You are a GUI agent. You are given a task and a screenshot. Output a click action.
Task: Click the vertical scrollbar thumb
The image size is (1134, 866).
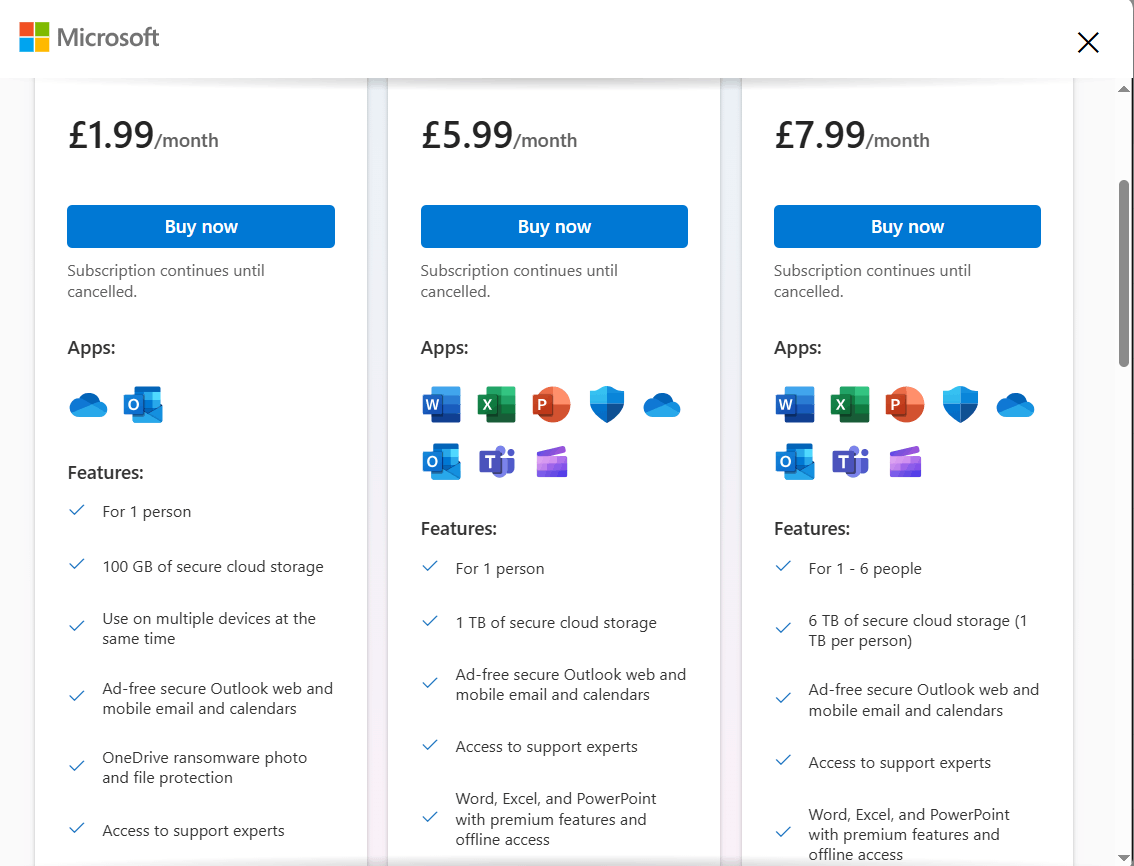coord(1124,272)
